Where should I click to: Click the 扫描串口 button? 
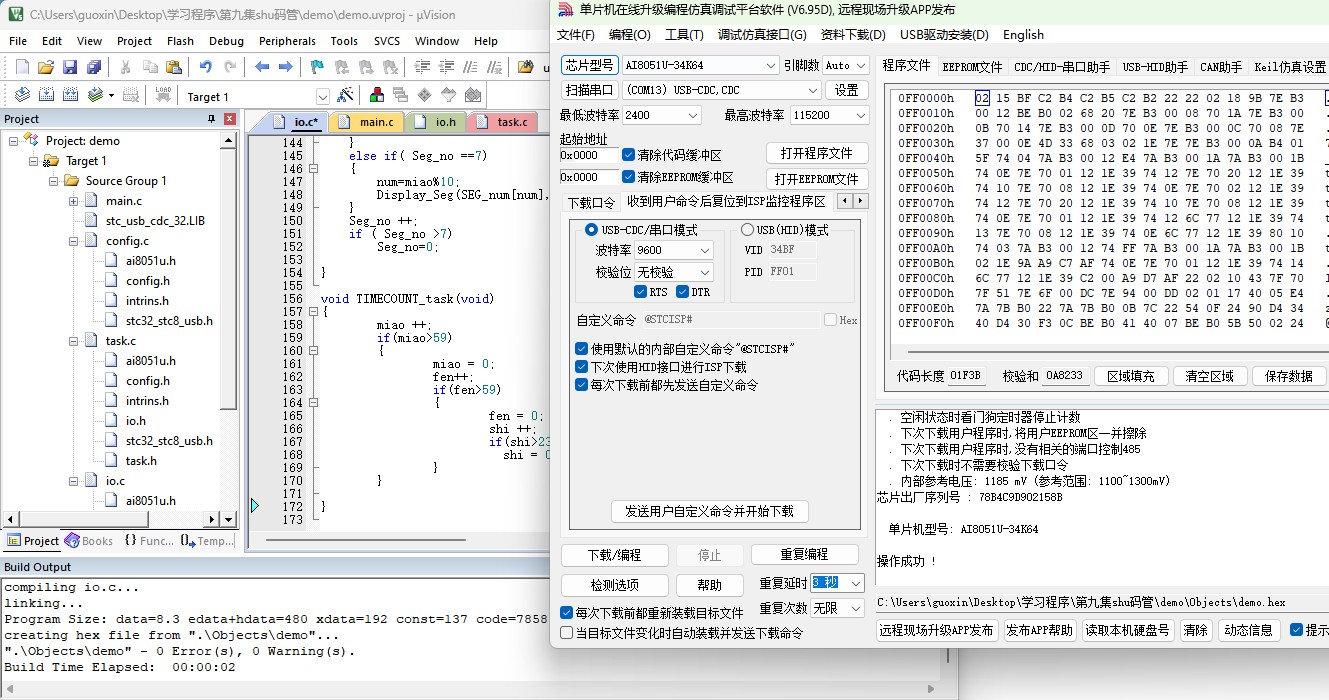pos(589,90)
